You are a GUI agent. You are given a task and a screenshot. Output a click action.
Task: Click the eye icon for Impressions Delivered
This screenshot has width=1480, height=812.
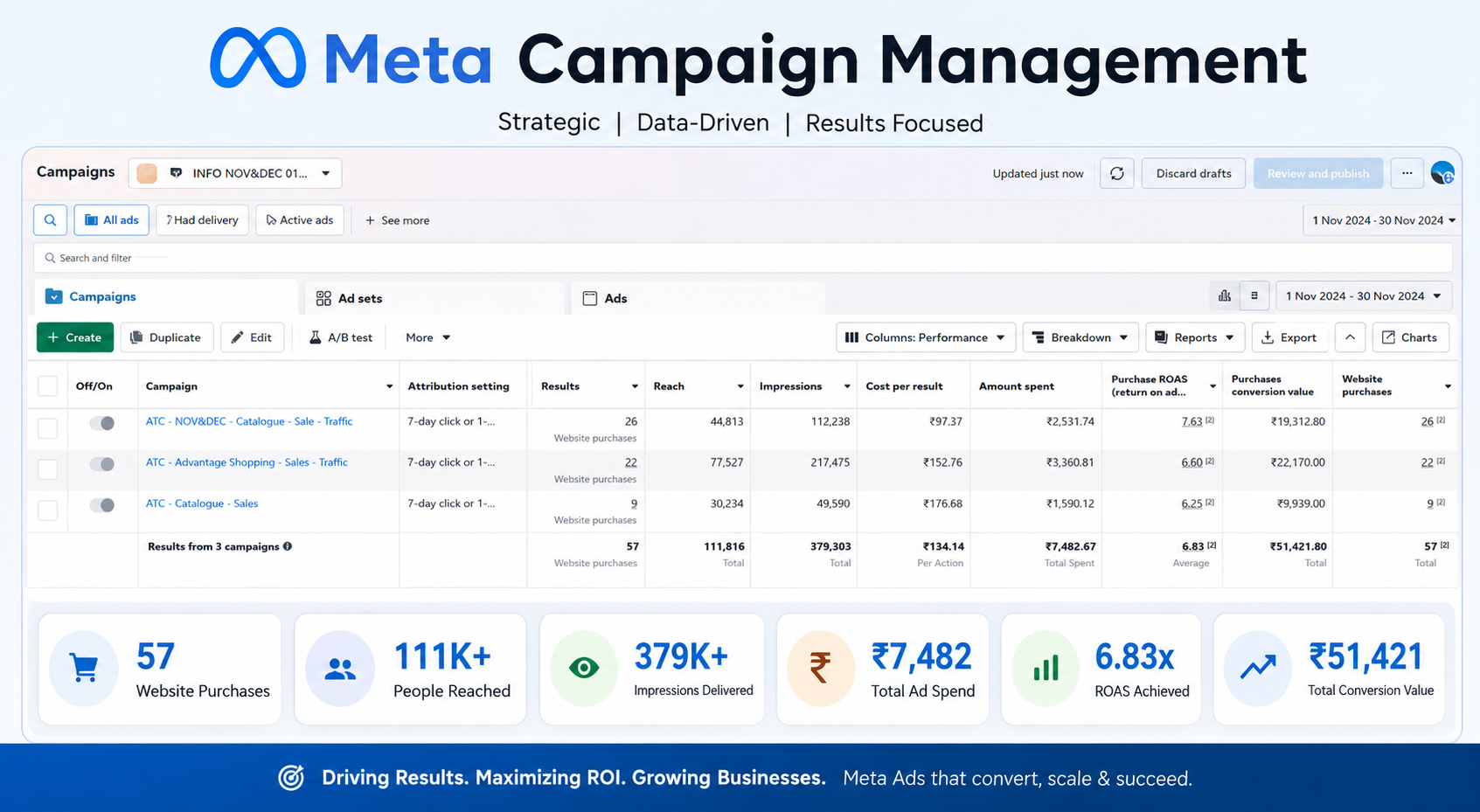(584, 669)
